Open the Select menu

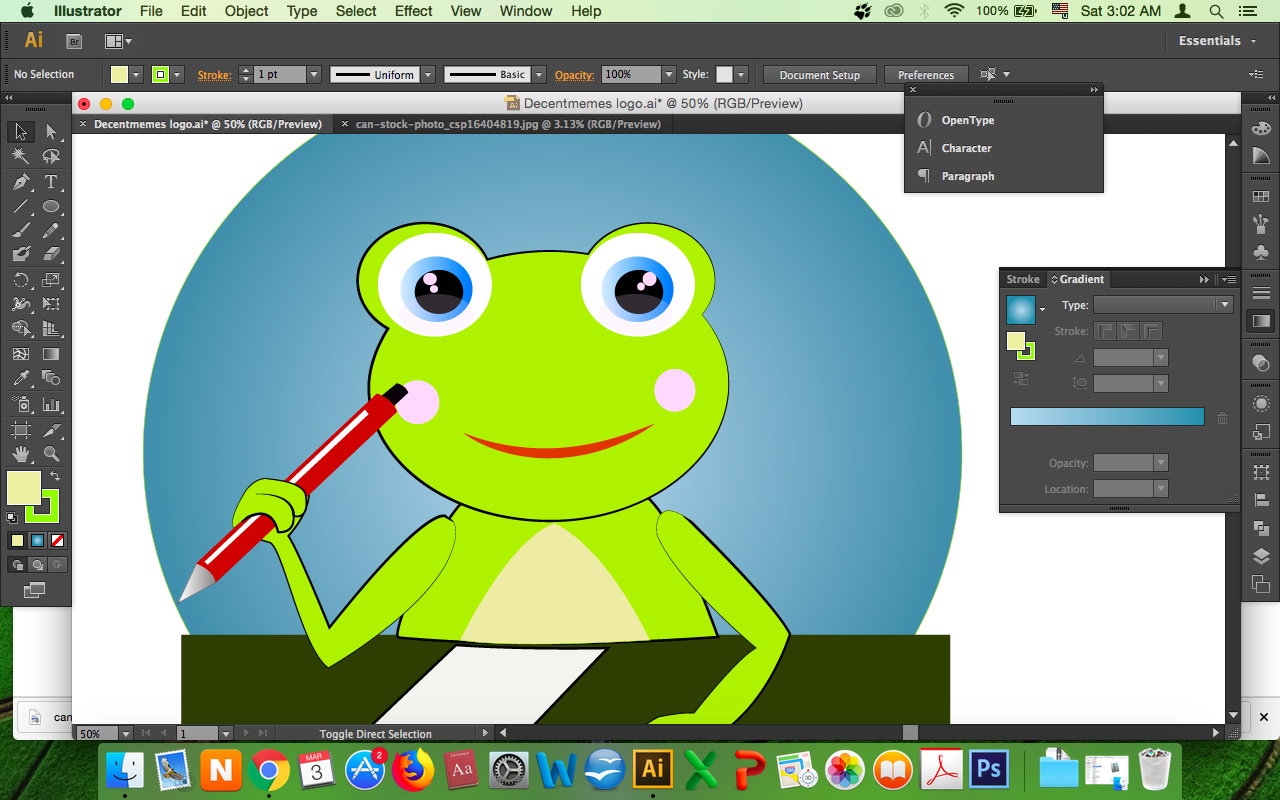click(x=356, y=11)
